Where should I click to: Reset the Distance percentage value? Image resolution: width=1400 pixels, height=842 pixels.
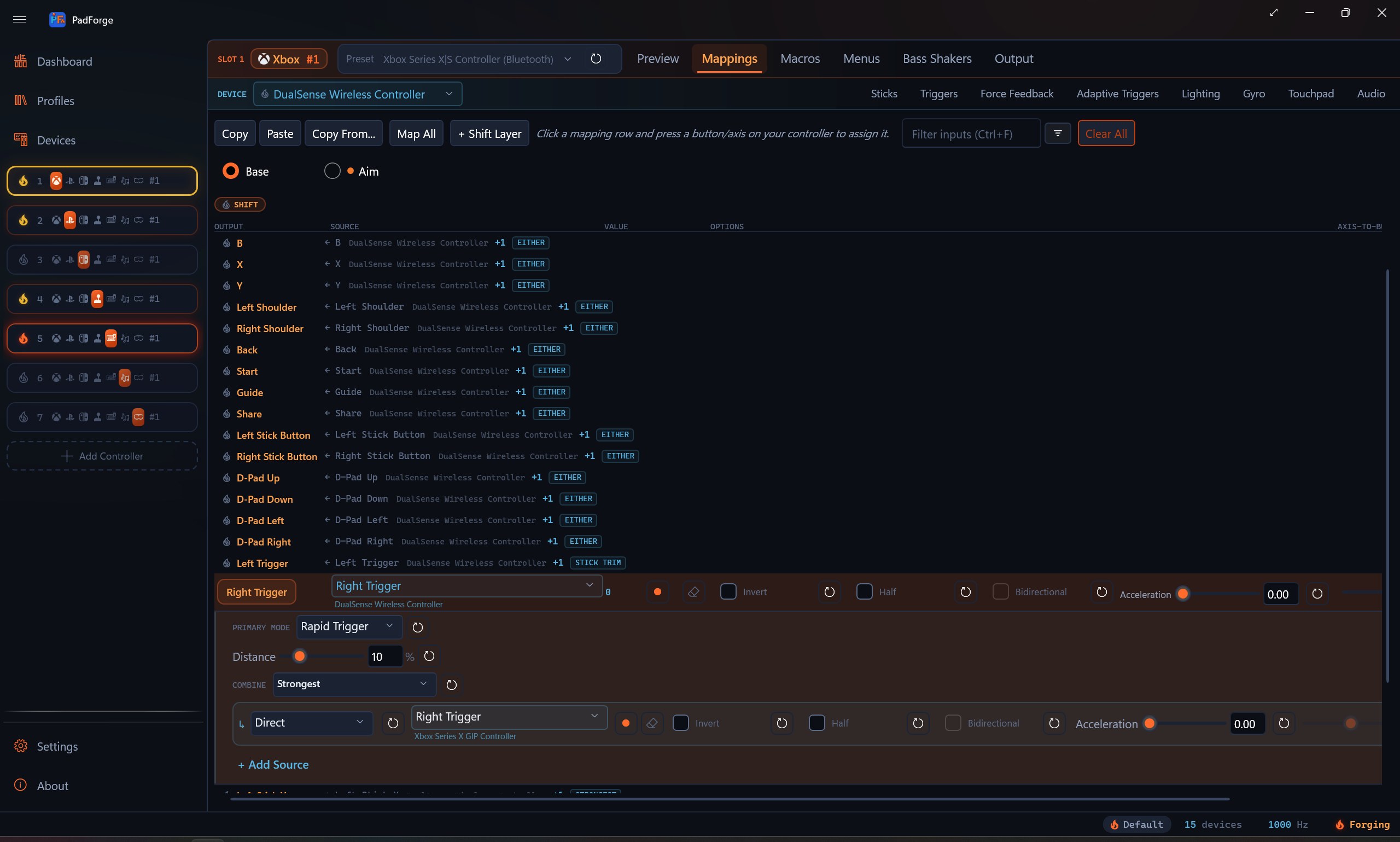[429, 657]
